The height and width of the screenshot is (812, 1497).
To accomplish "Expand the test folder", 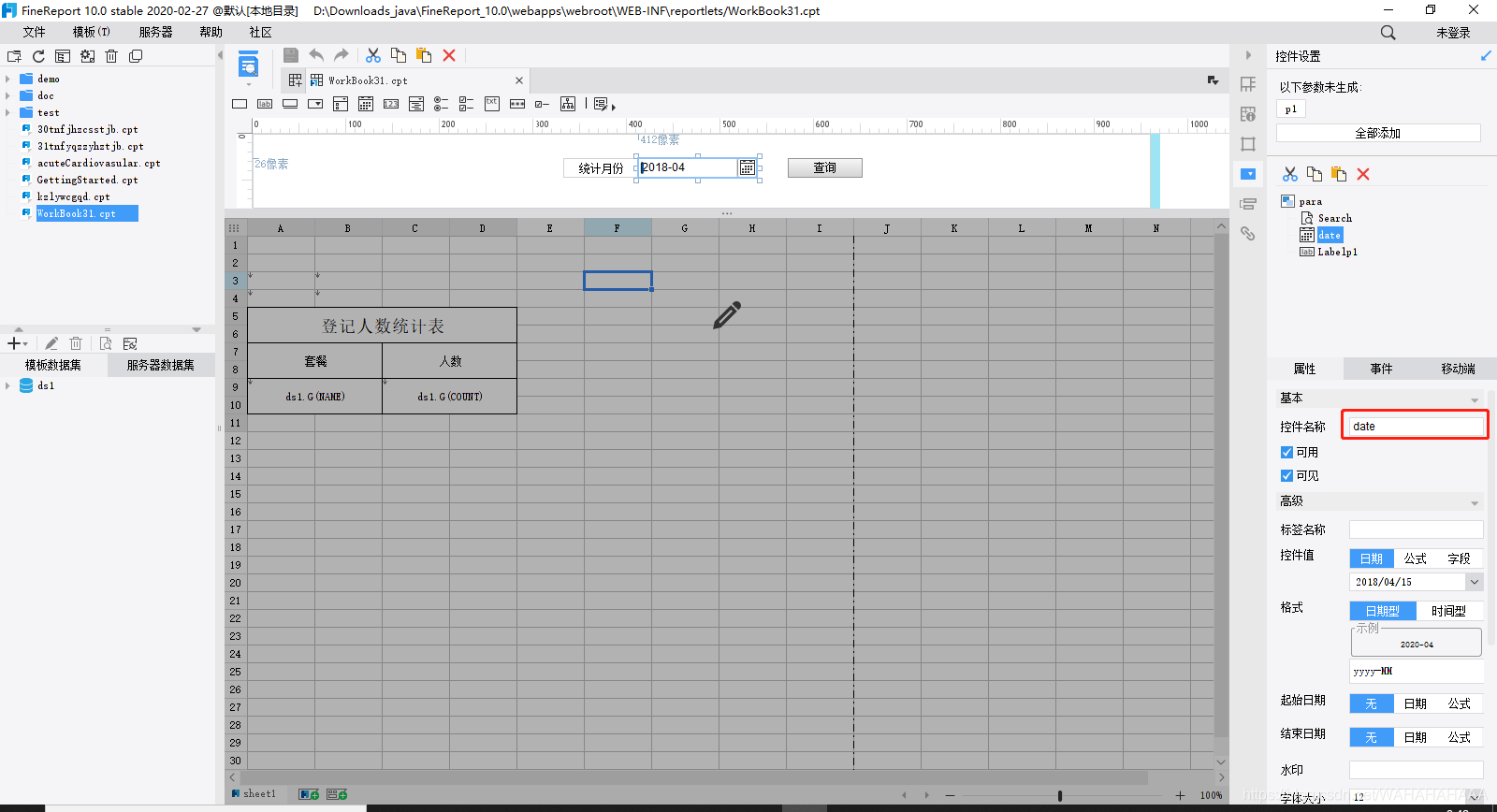I will [7, 112].
